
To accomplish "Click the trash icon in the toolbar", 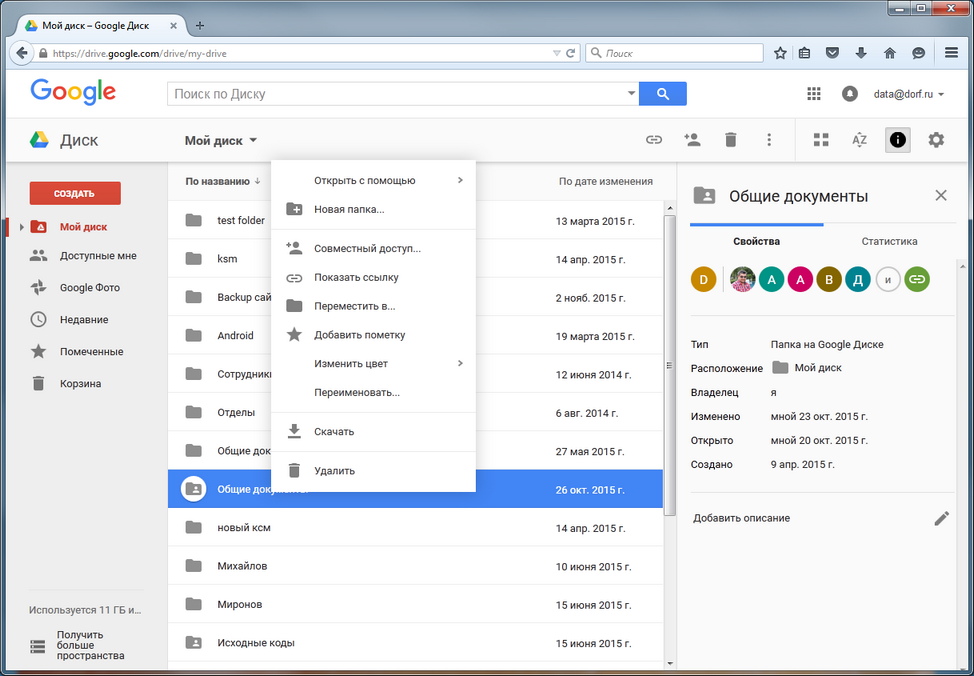I will 730,140.
